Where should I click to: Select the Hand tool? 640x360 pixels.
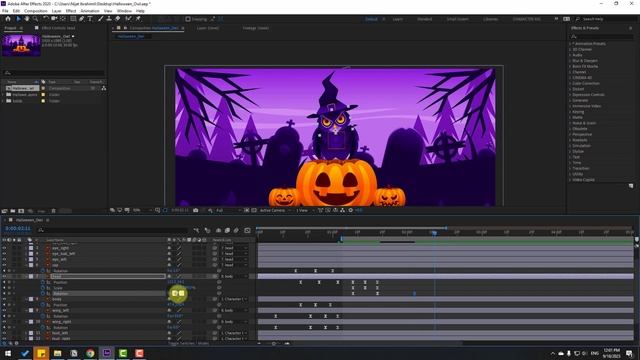(27, 19)
